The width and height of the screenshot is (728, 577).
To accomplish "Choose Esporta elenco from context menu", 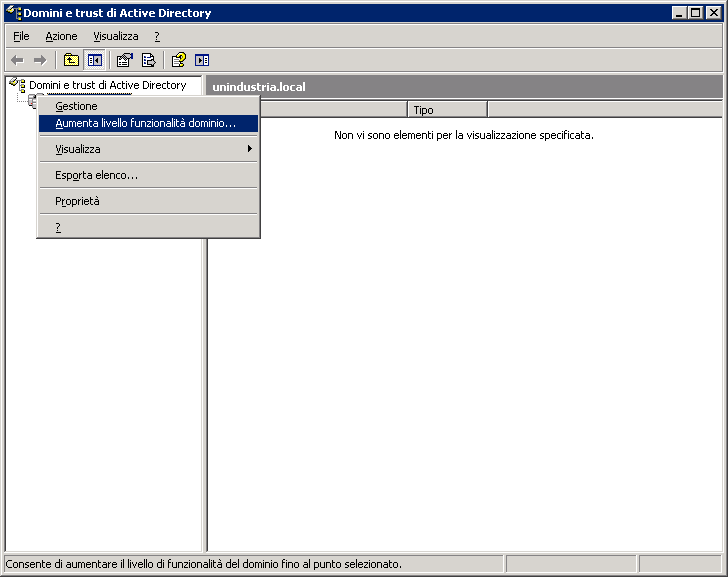I will coord(148,175).
